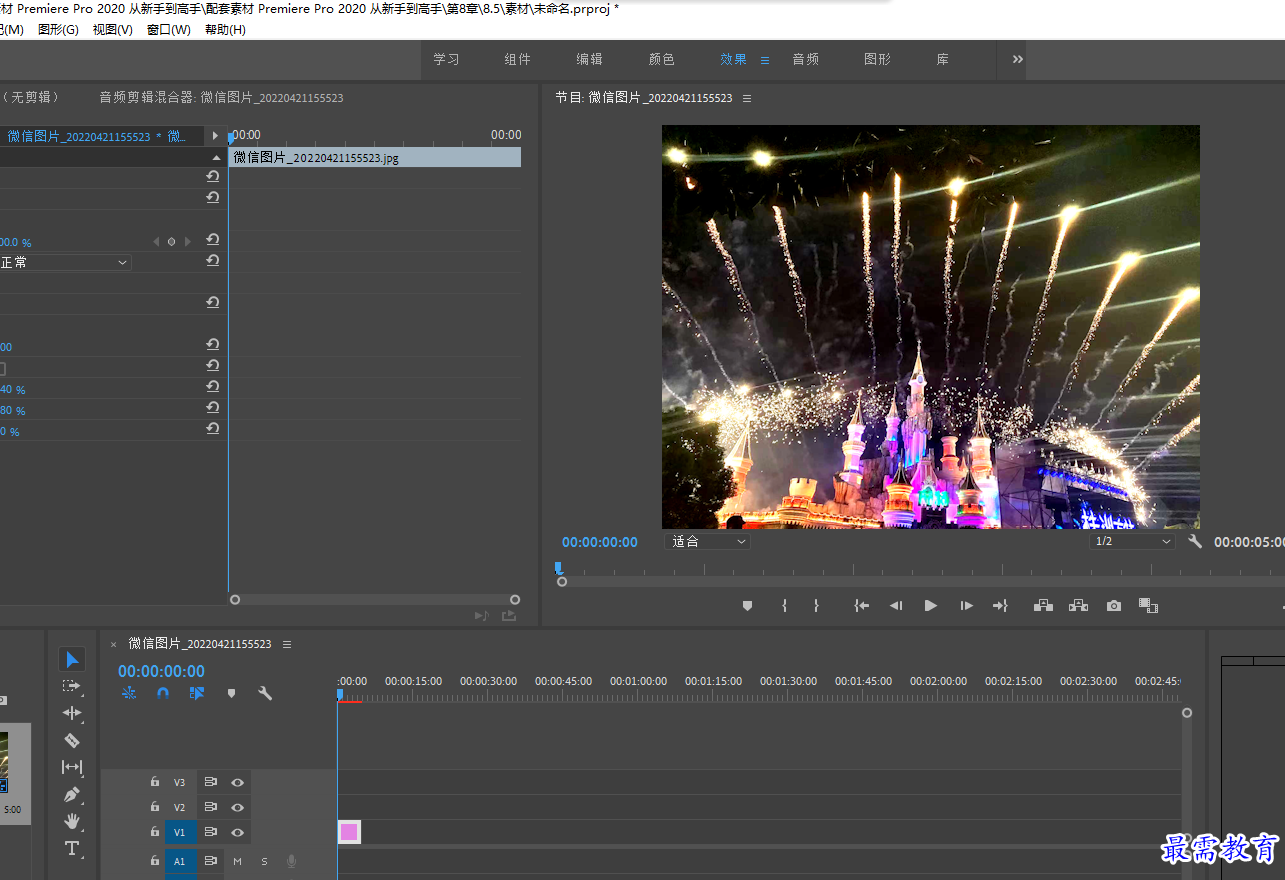The image size is (1285, 880).
Task: Select the Slip tool
Action: [72, 767]
